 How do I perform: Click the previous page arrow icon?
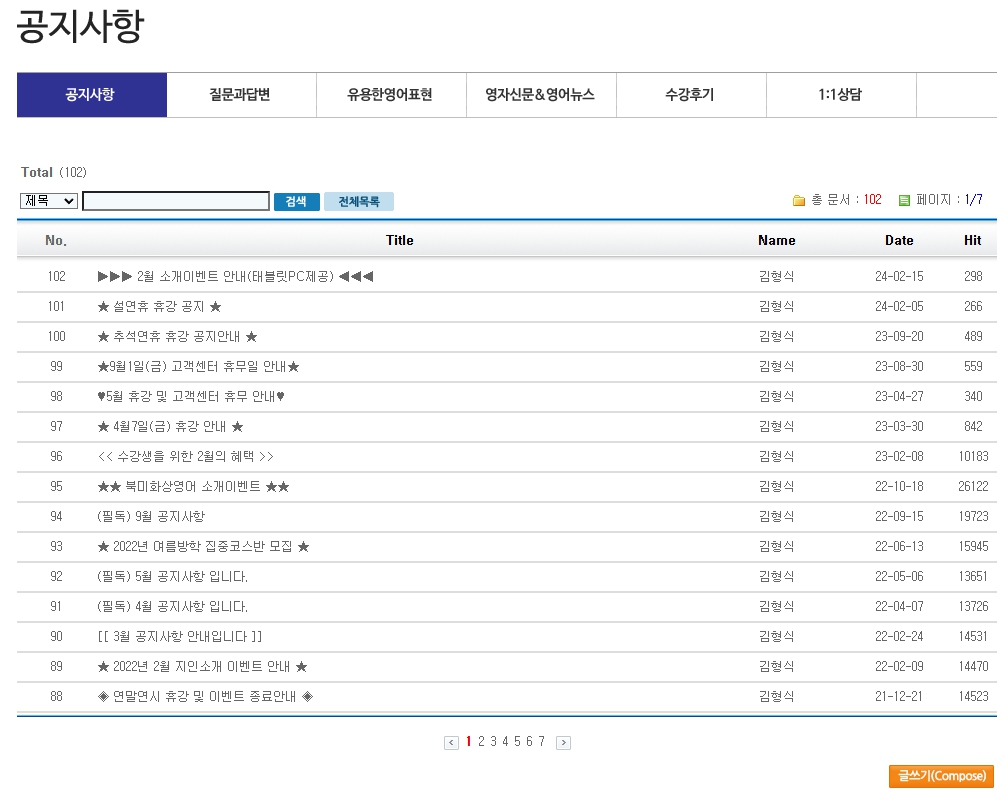[x=451, y=742]
